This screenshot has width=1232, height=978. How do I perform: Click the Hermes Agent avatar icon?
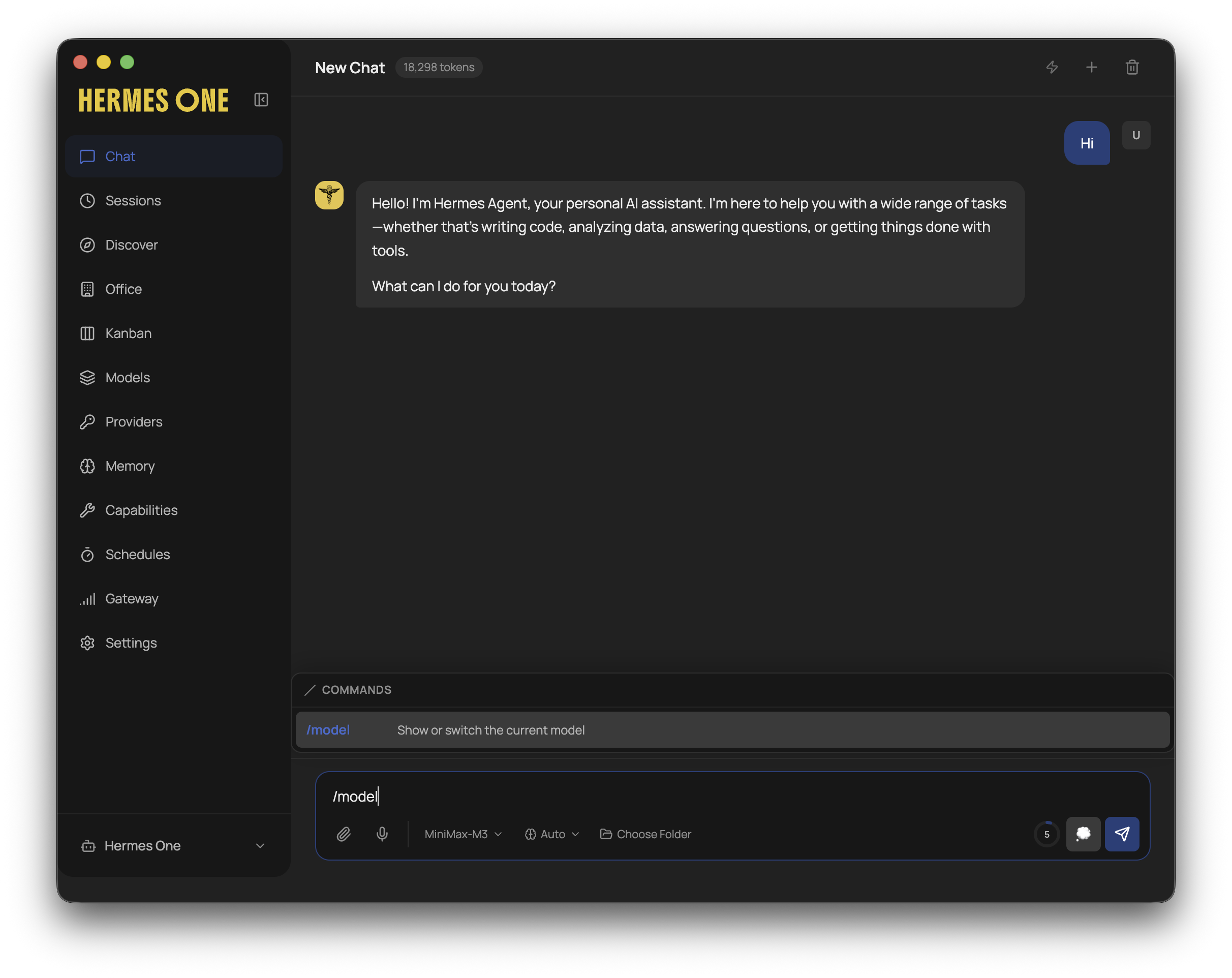pyautogui.click(x=329, y=196)
